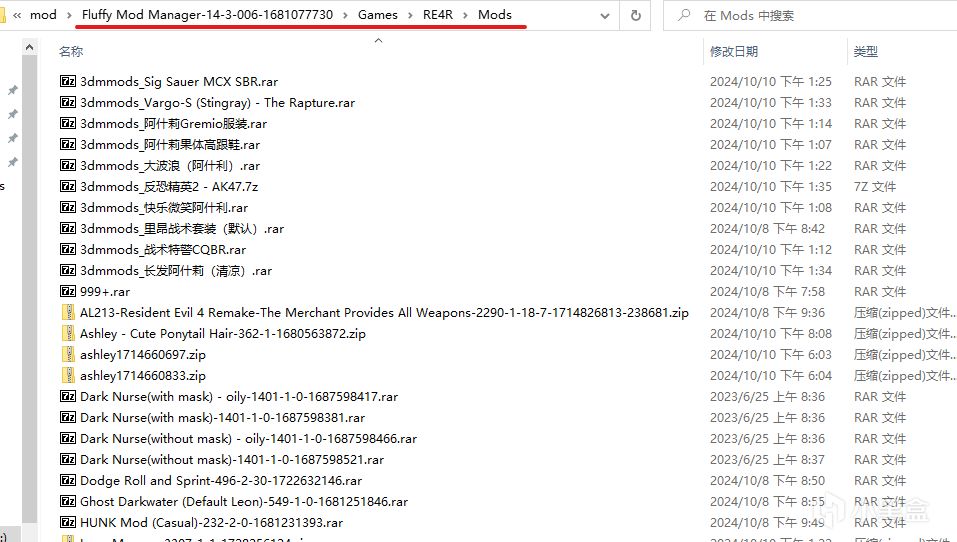Click date 2023/6/25 上午 8:37 of Dark Nurse
Image resolution: width=957 pixels, height=542 pixels.
767,460
